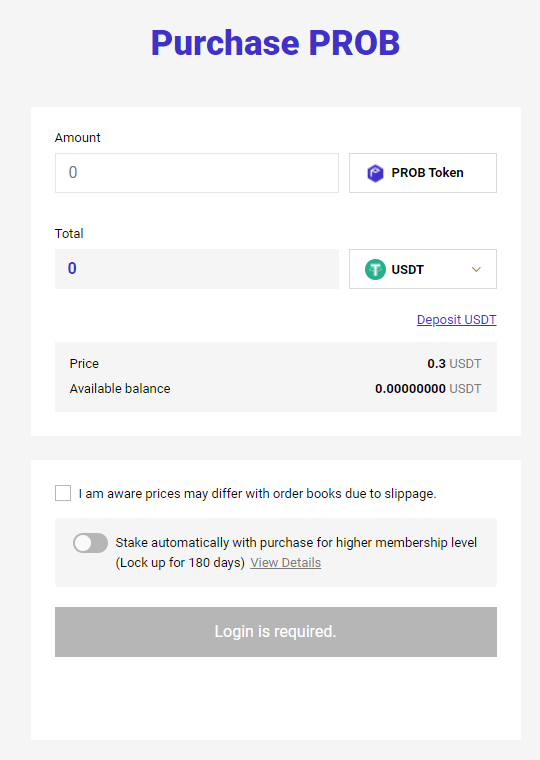Click the Login is required button
The image size is (540, 760).
click(276, 632)
